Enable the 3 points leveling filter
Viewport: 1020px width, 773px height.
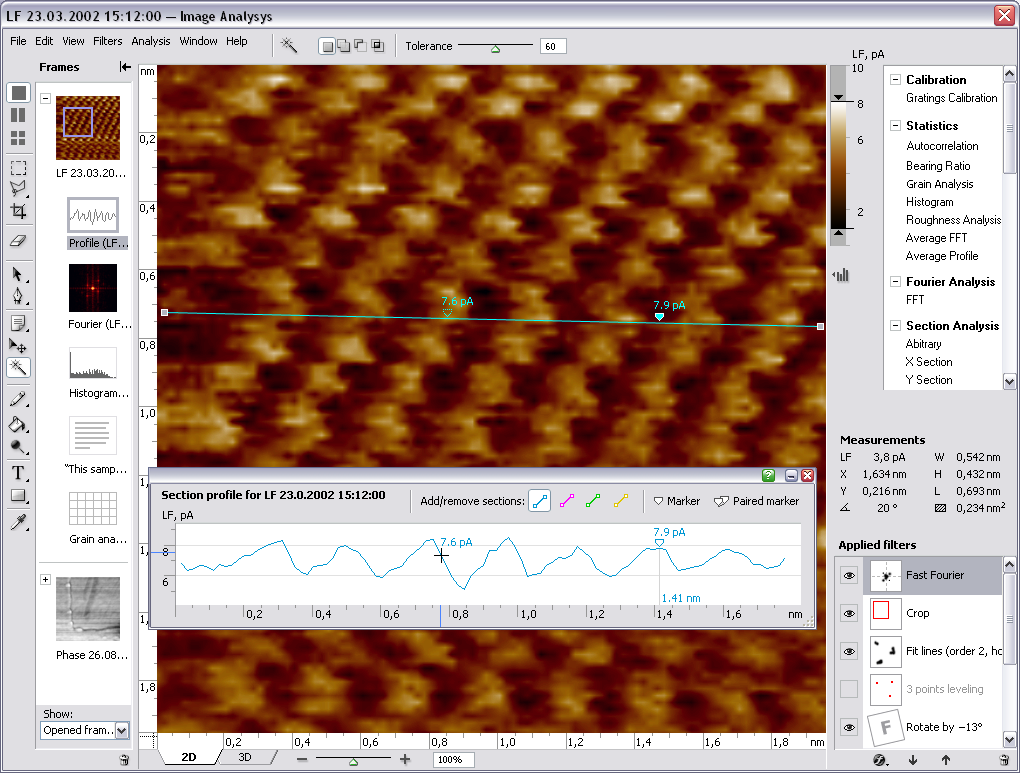click(849, 689)
